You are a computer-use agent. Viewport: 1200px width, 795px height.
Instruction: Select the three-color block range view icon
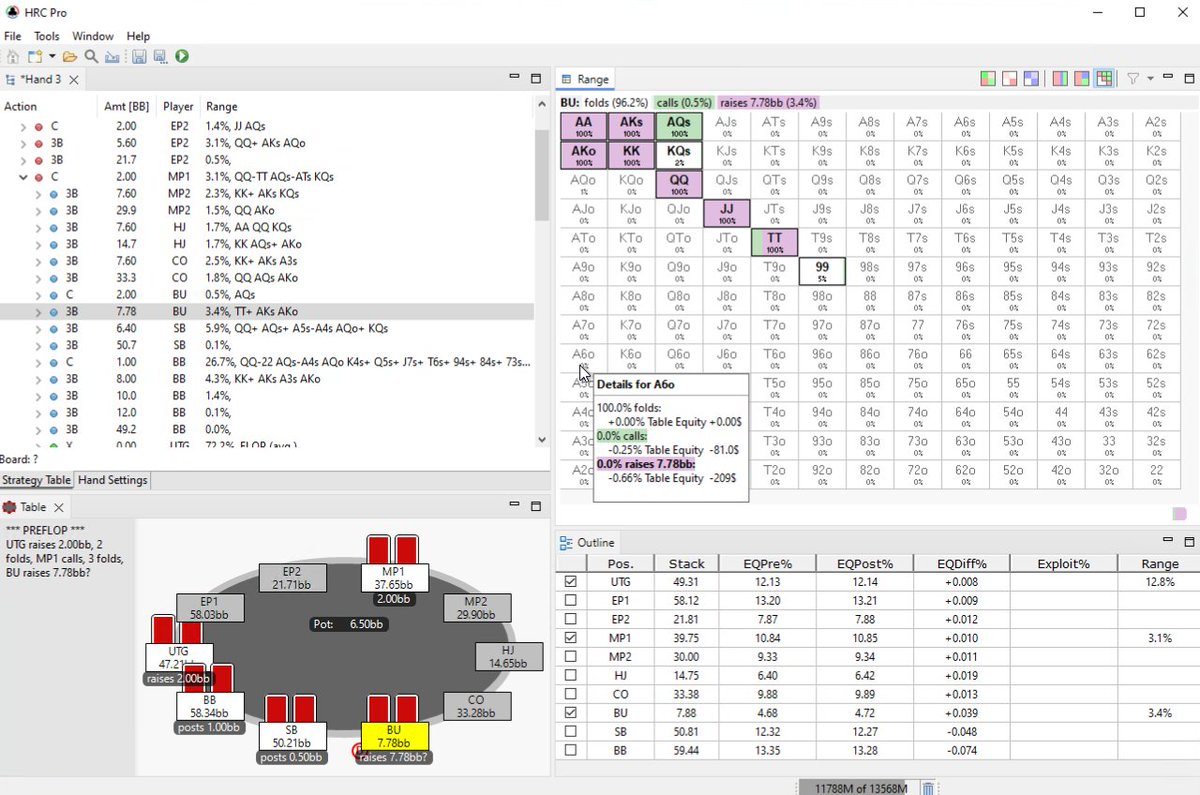point(1082,79)
